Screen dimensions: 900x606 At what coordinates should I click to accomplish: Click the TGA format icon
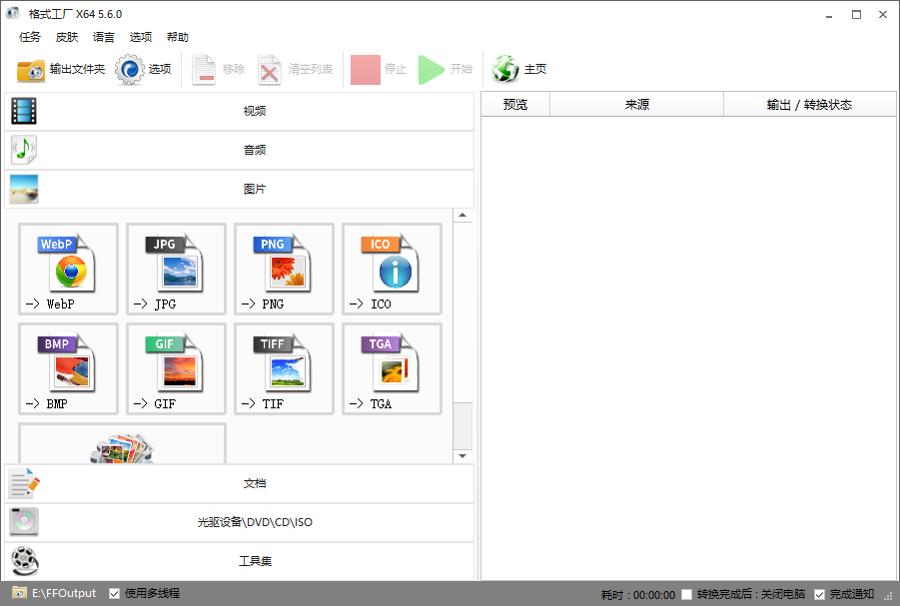click(392, 368)
